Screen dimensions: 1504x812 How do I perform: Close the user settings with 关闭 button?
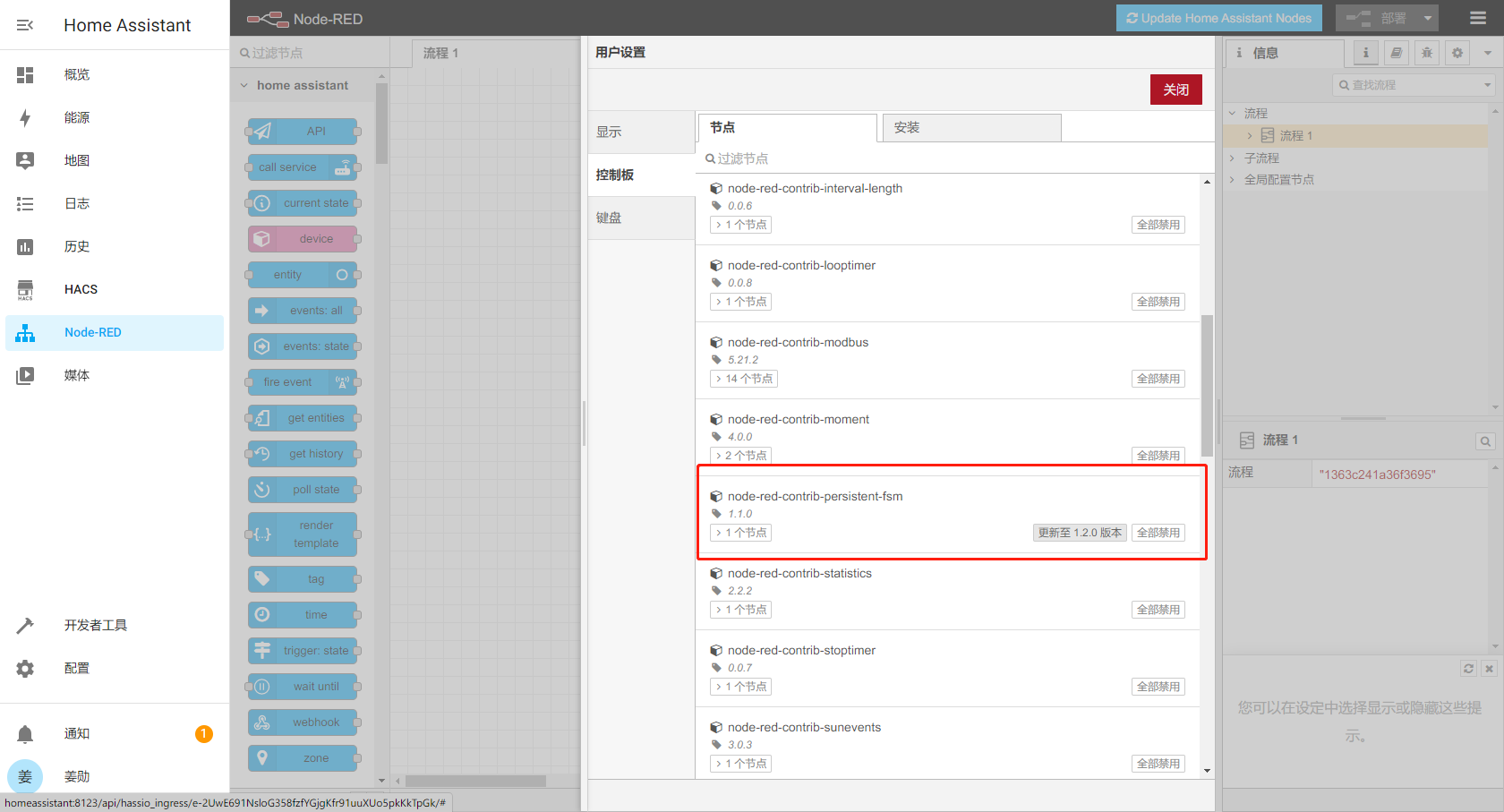(x=1175, y=90)
